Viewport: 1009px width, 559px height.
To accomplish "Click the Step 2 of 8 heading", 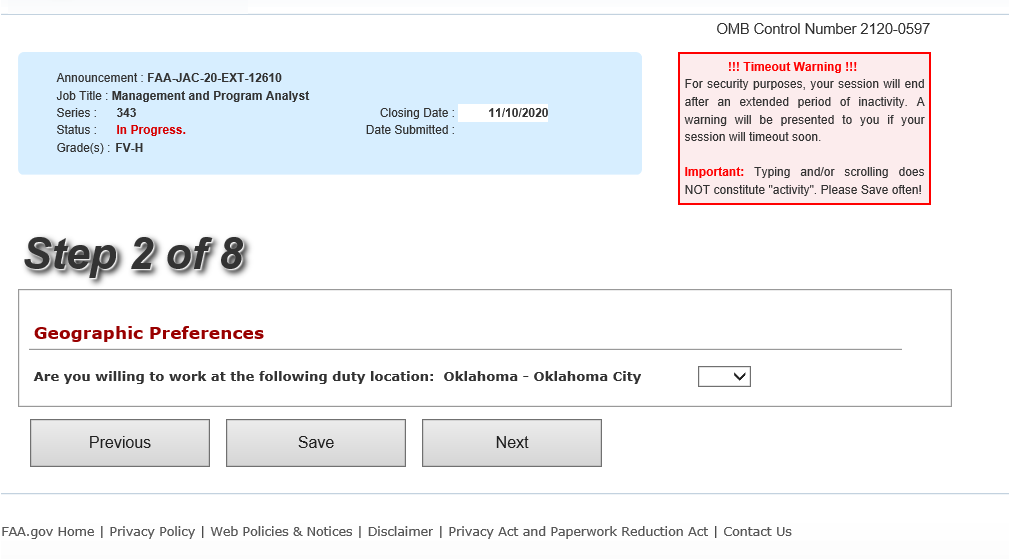I will tap(135, 254).
